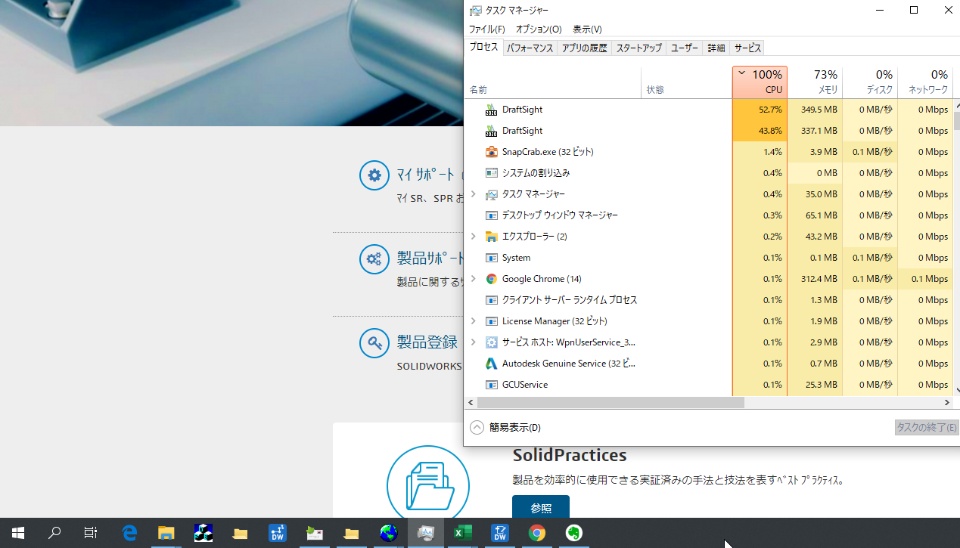Switch to the 詳細 tab
Viewport: 960px width, 548px height.
pos(716,48)
